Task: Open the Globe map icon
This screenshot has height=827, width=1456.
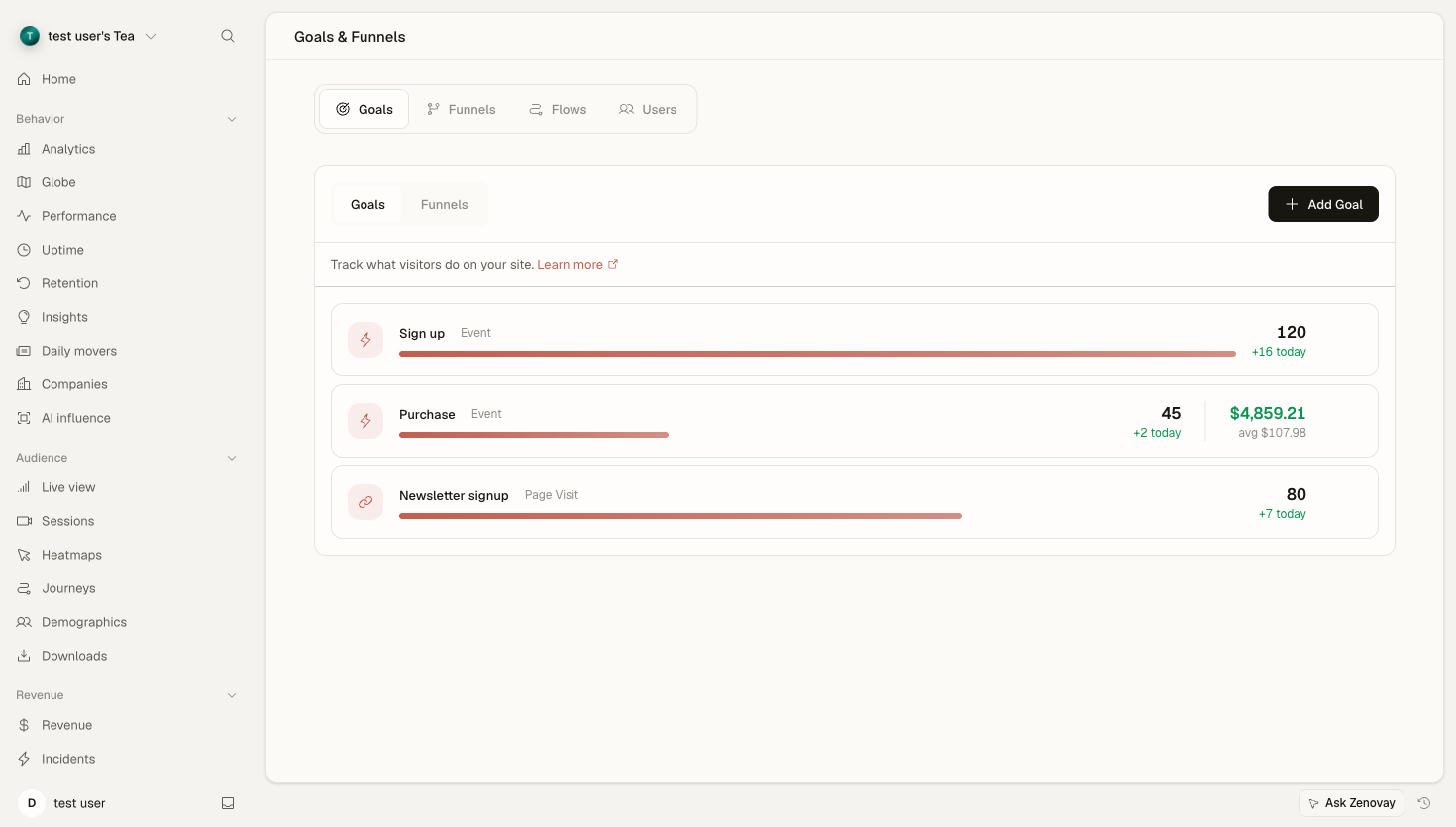Action: (x=24, y=182)
